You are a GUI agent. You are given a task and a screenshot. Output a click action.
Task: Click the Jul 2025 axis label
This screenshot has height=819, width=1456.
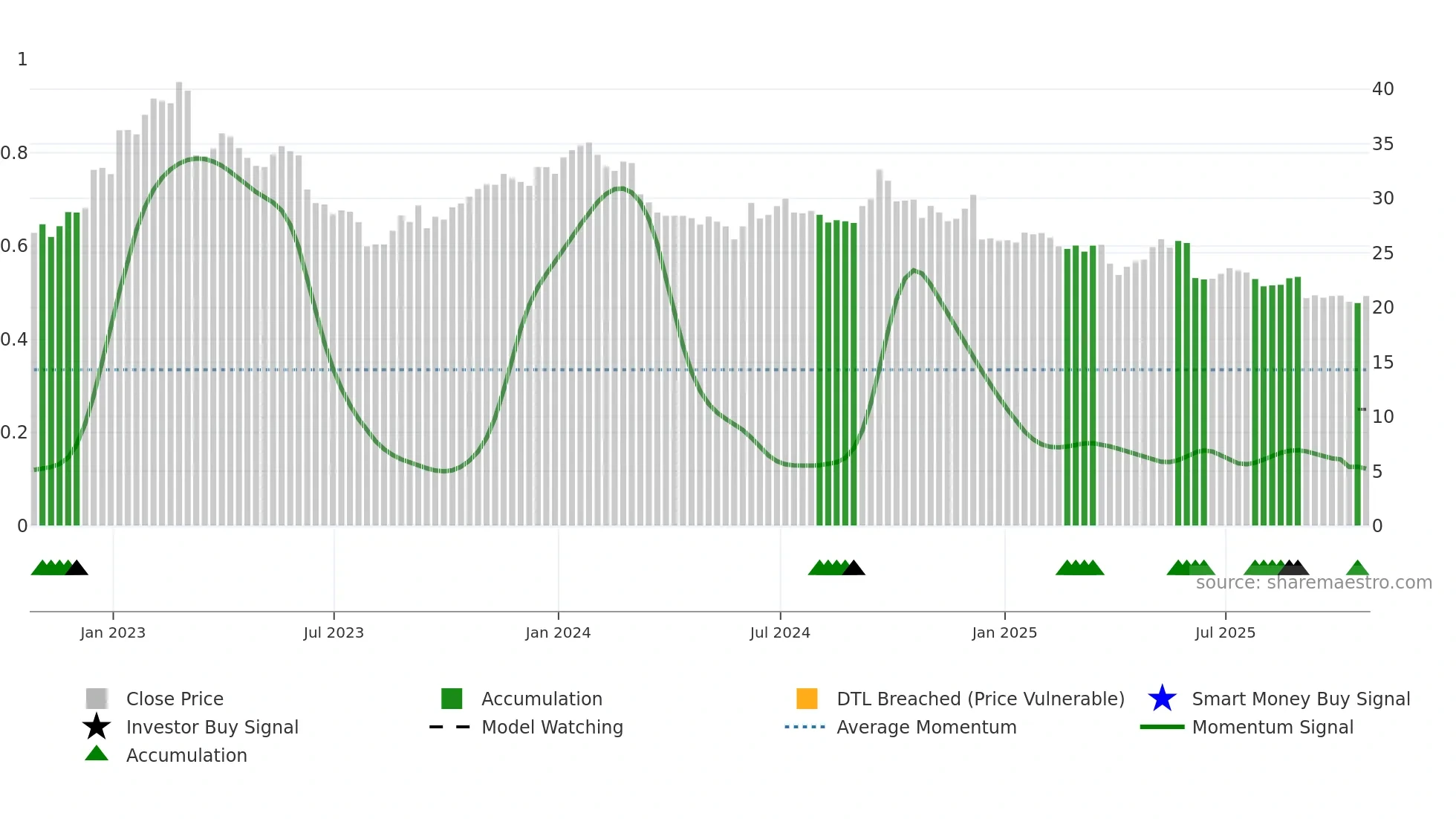point(1225,632)
